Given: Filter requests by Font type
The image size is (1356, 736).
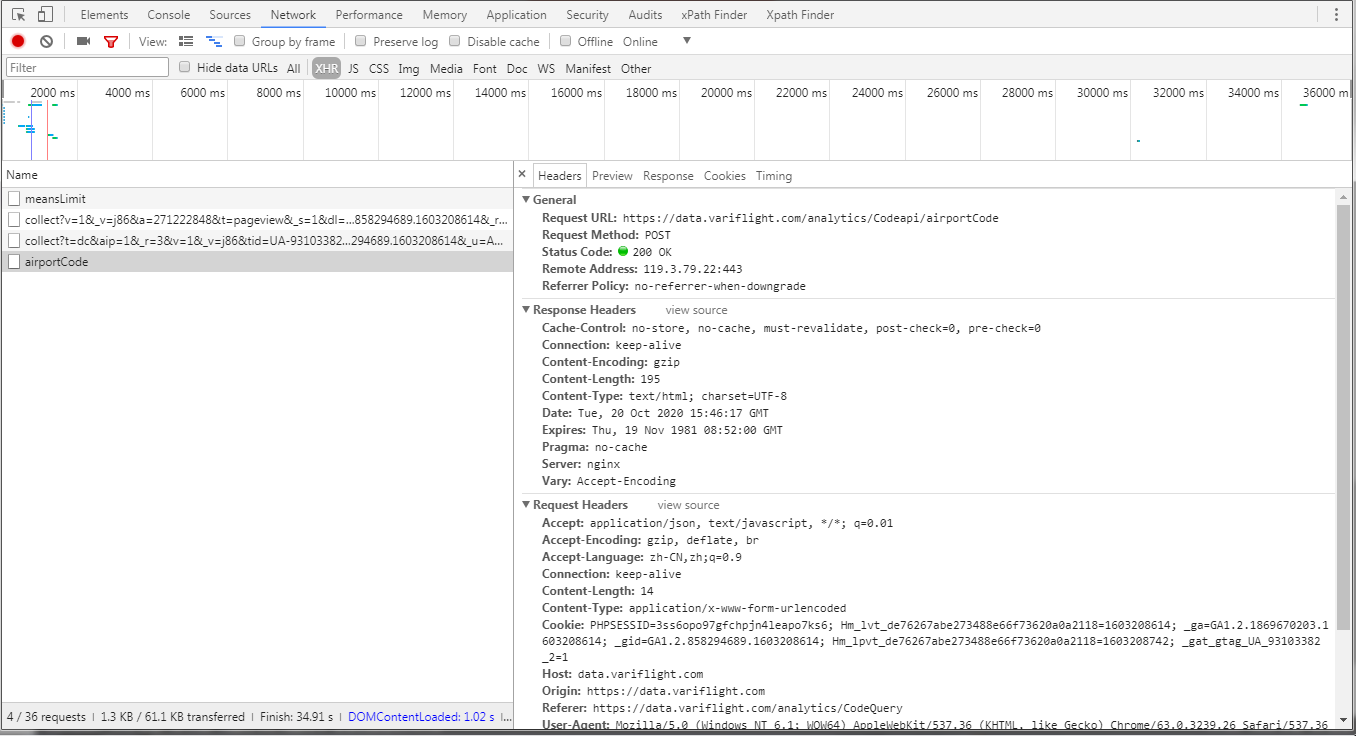Looking at the screenshot, I should tap(485, 69).
